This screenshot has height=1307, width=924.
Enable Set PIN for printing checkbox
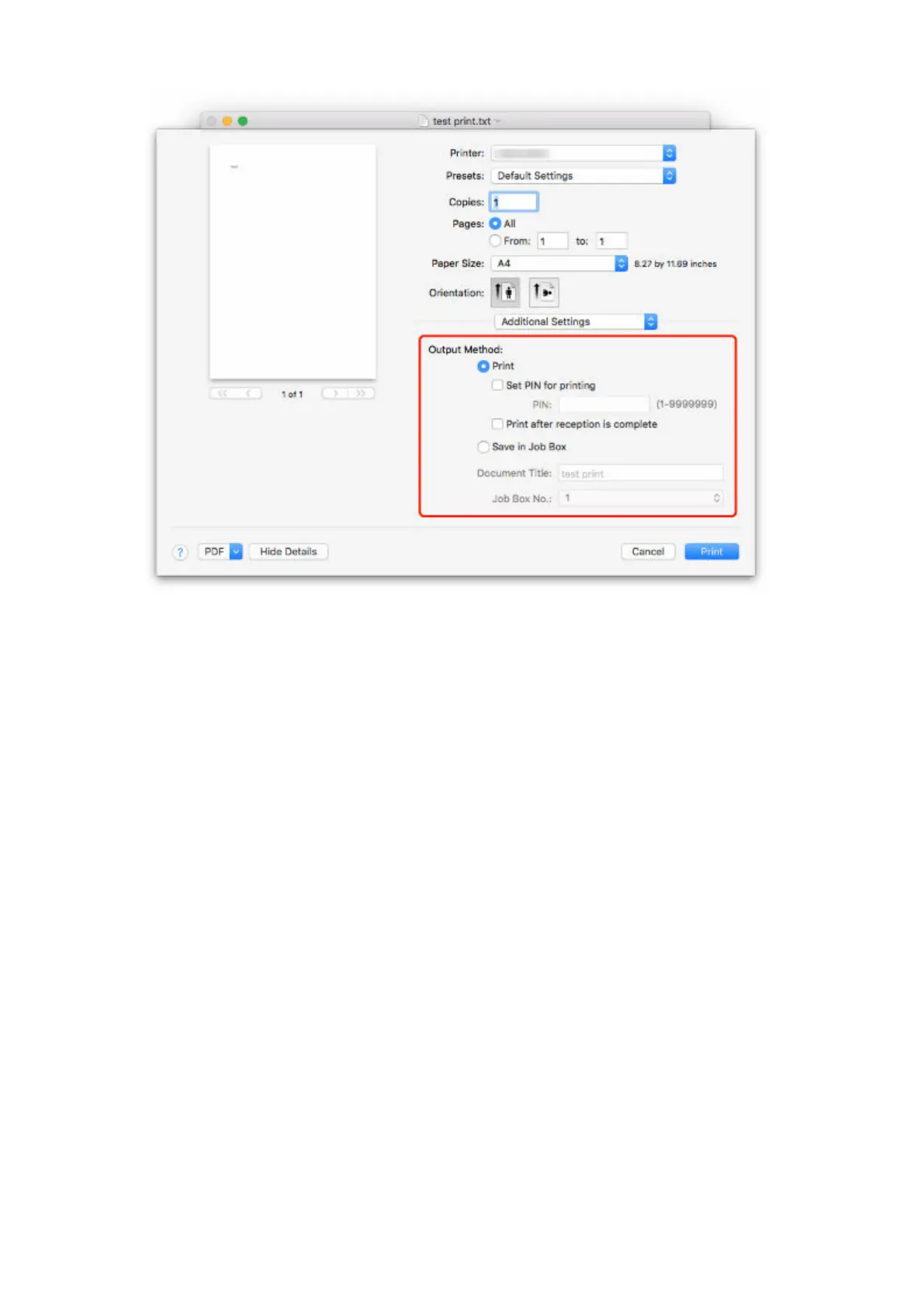click(497, 385)
